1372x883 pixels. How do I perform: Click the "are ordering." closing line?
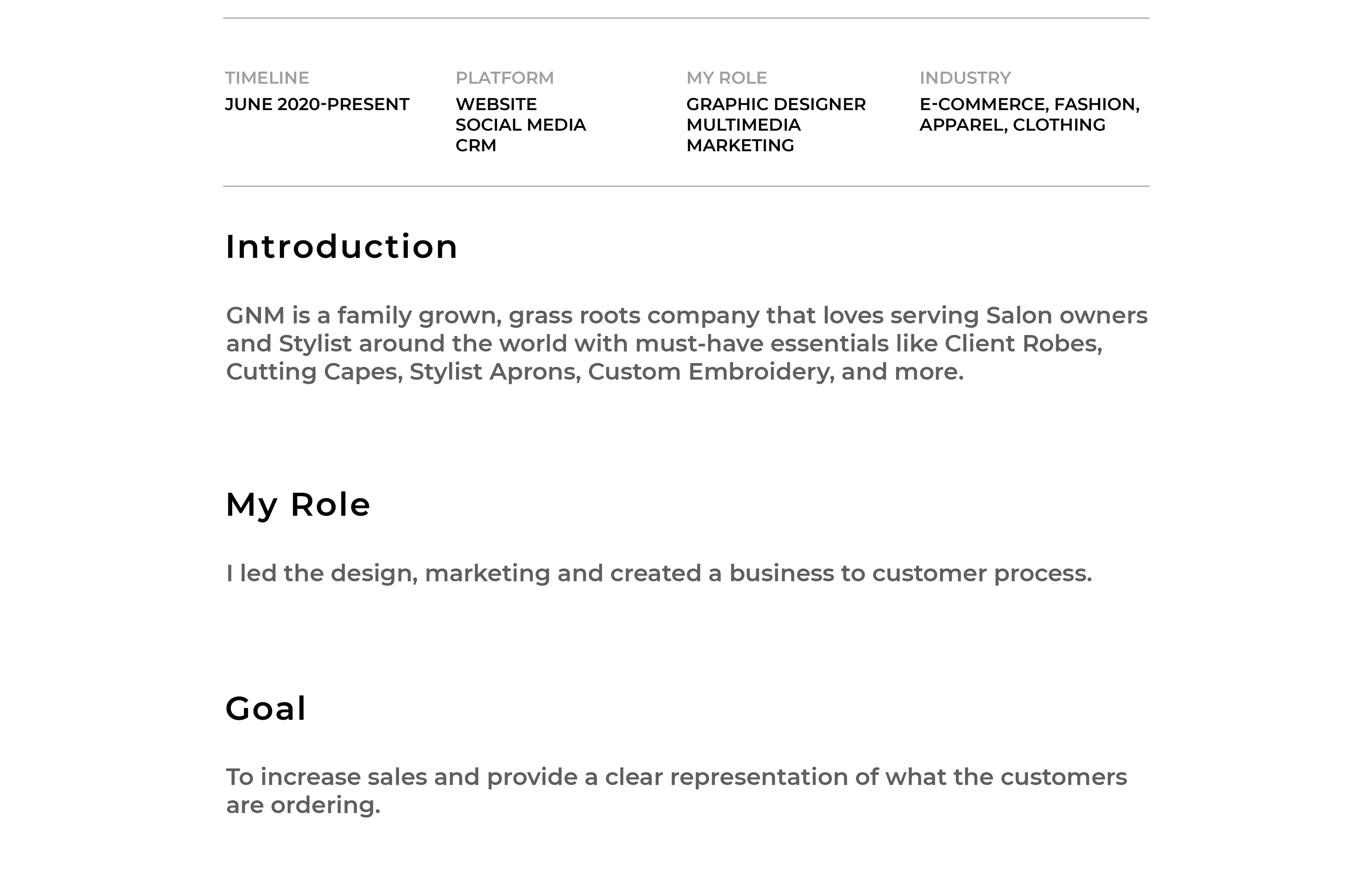(x=303, y=805)
